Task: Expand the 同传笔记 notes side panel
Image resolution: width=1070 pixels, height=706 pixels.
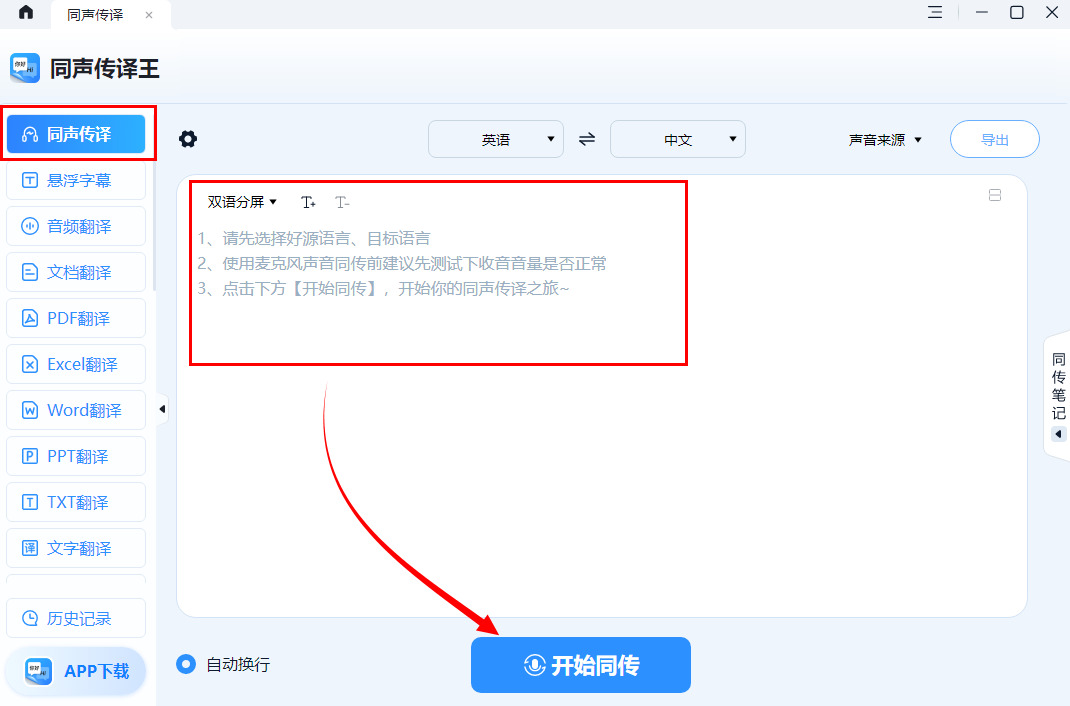Action: pyautogui.click(x=1058, y=396)
